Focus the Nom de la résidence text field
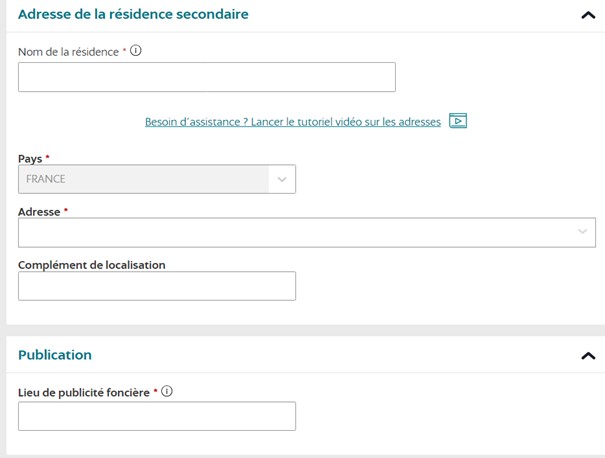The image size is (605, 458). pyautogui.click(x=207, y=77)
